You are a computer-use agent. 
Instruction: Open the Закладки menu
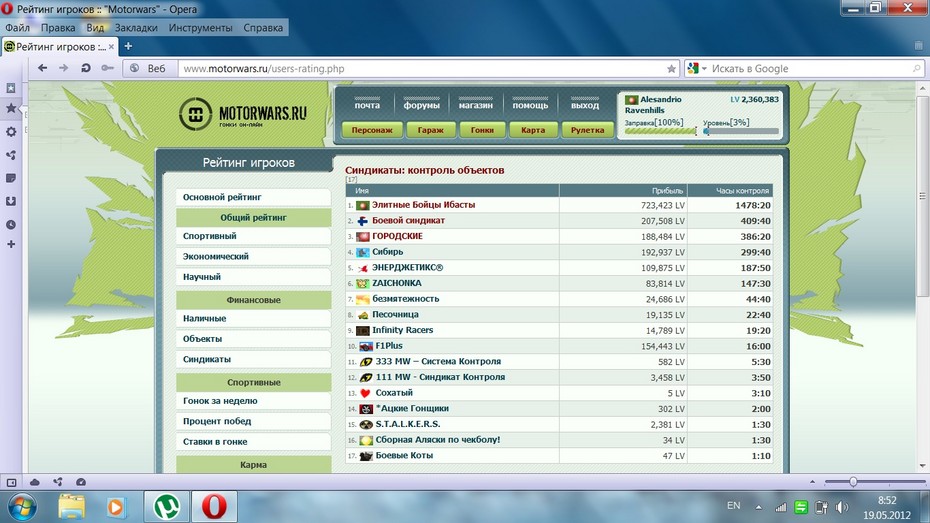[136, 27]
